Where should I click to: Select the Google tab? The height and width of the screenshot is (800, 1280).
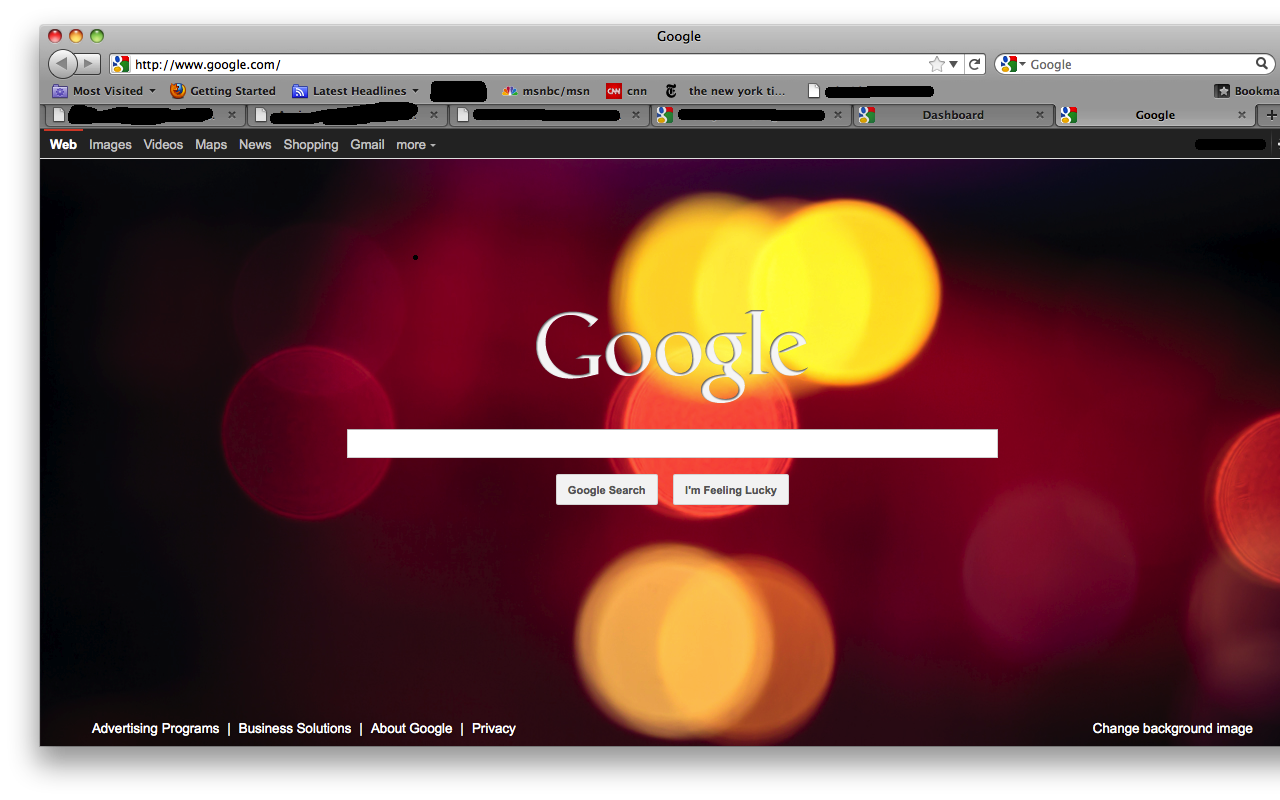[1155, 115]
